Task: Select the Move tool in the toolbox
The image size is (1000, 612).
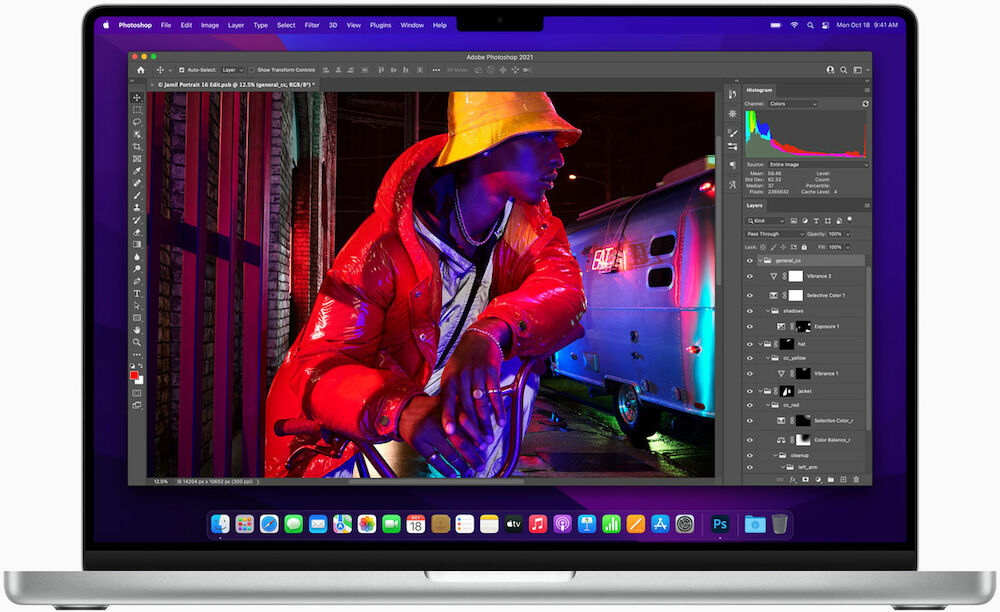Action: tap(136, 98)
